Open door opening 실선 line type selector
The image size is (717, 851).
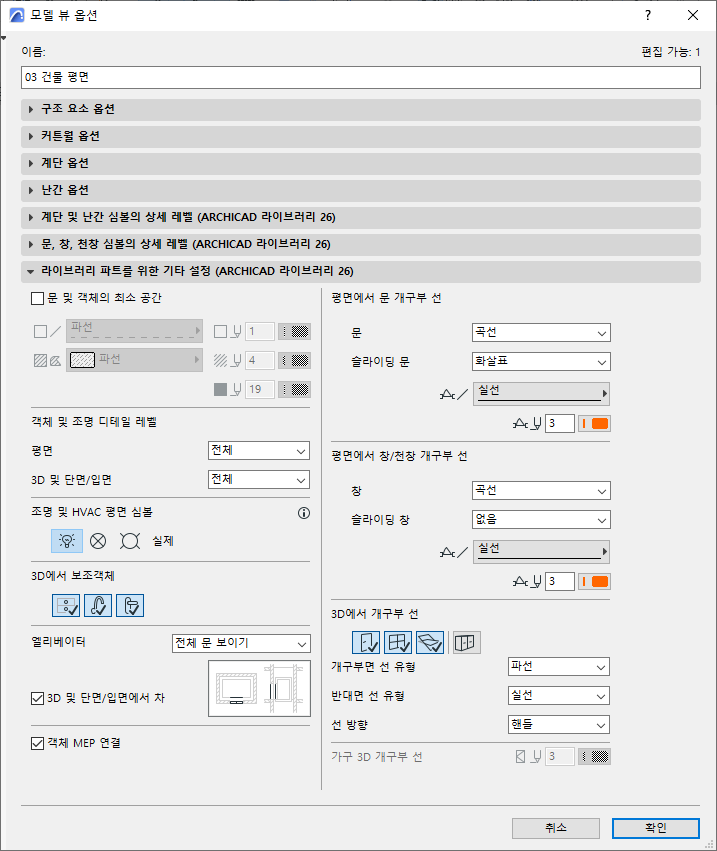541,393
